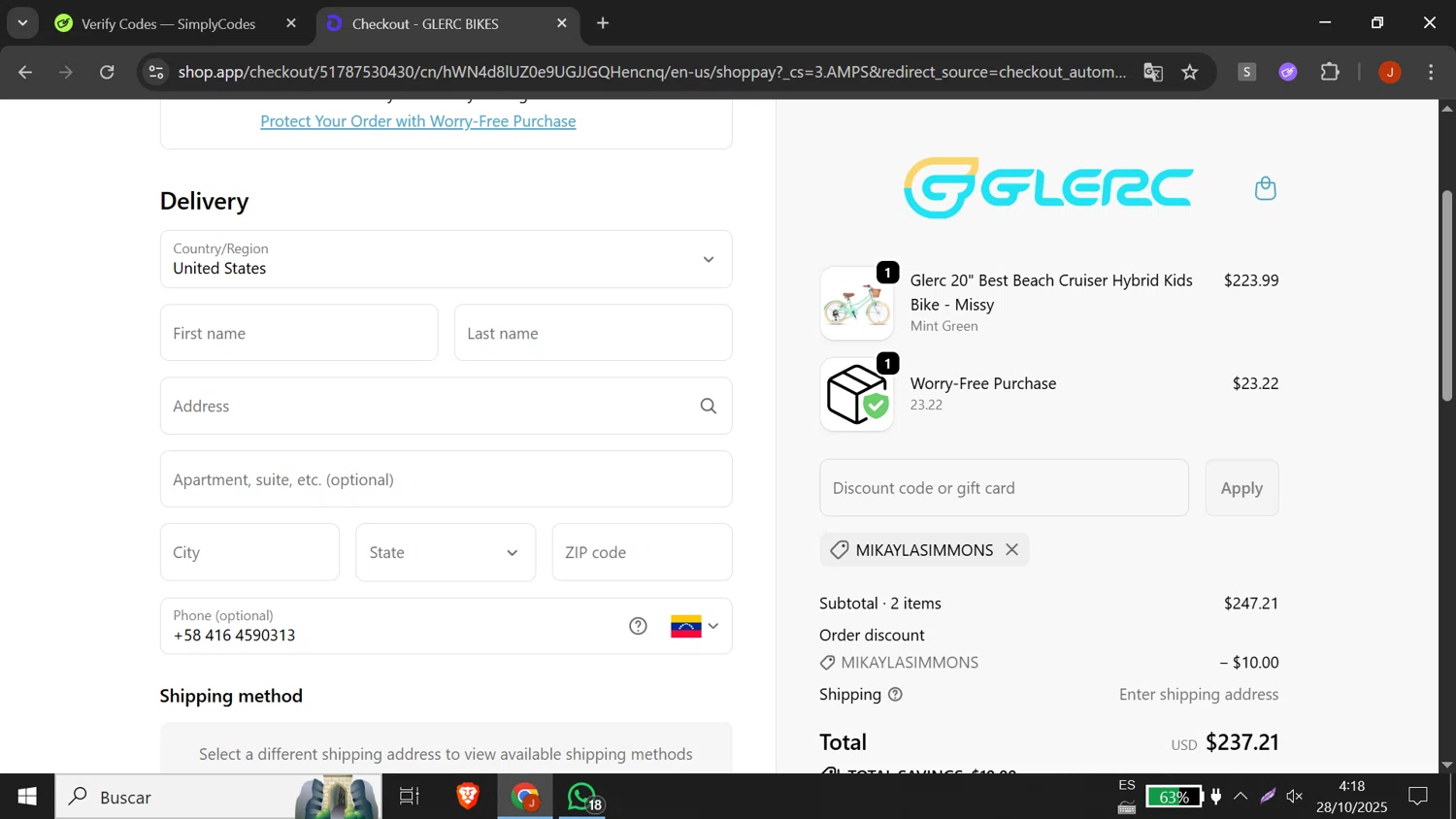
Task: Focus the Discount code or gift card field
Action: [1004, 488]
